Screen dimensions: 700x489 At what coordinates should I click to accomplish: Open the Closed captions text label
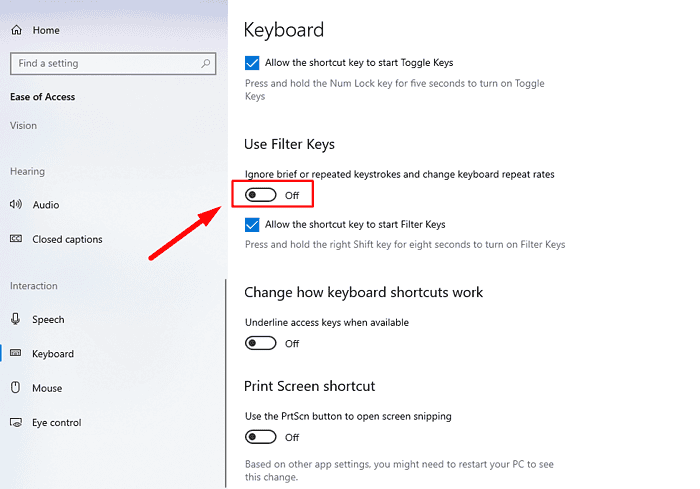(x=67, y=239)
